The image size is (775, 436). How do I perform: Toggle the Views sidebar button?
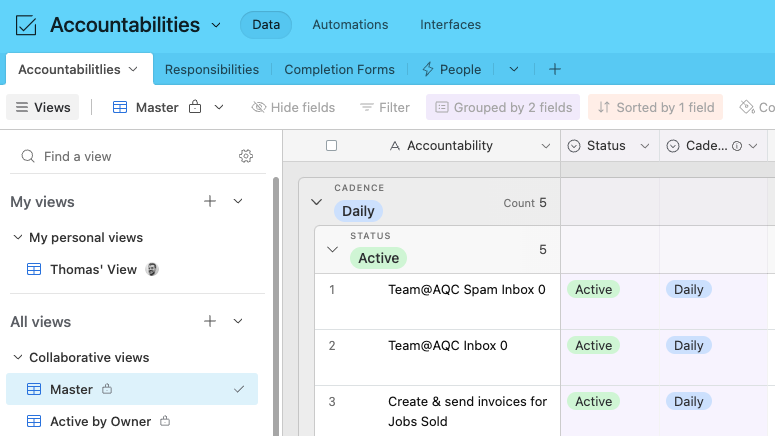(x=43, y=107)
